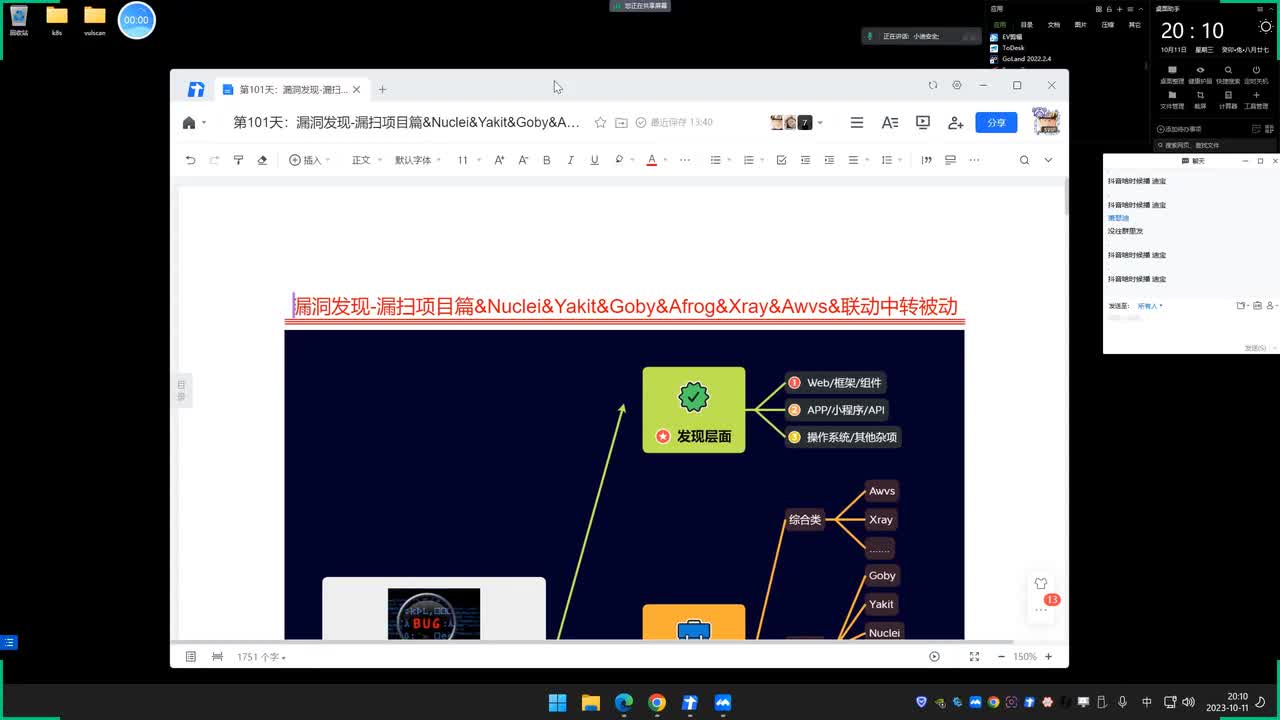Click the 150% zoom level
1280x720 pixels.
click(1025, 657)
